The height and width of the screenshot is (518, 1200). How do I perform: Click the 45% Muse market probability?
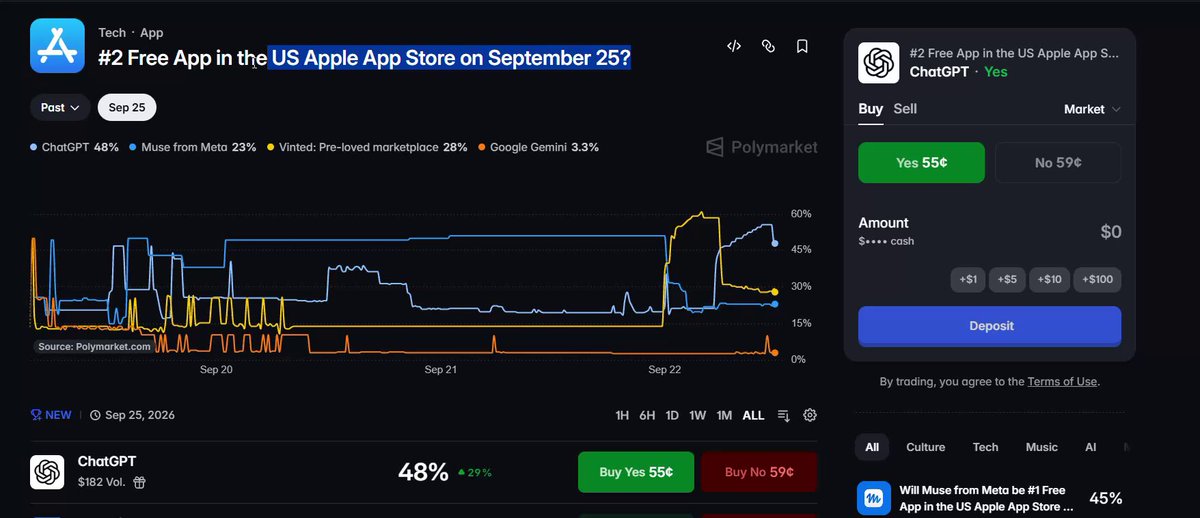(1105, 498)
